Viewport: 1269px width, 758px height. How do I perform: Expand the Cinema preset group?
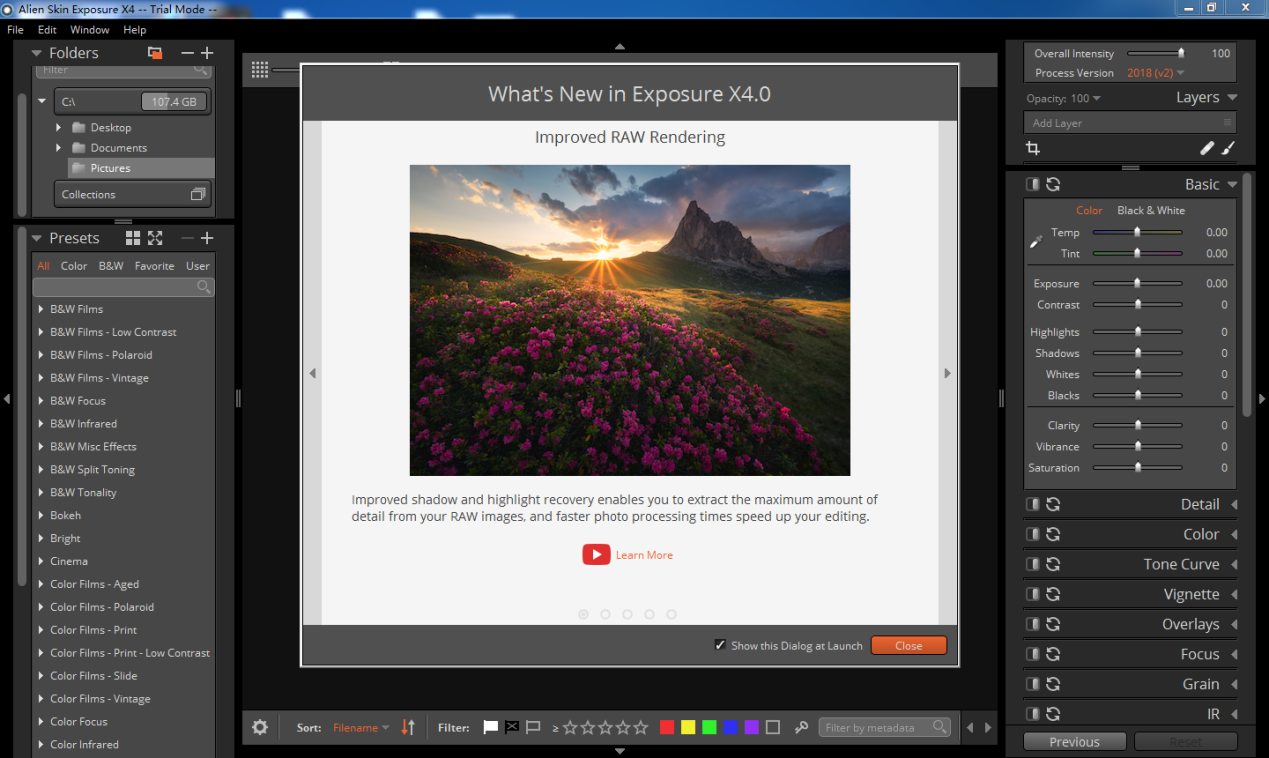[41, 561]
